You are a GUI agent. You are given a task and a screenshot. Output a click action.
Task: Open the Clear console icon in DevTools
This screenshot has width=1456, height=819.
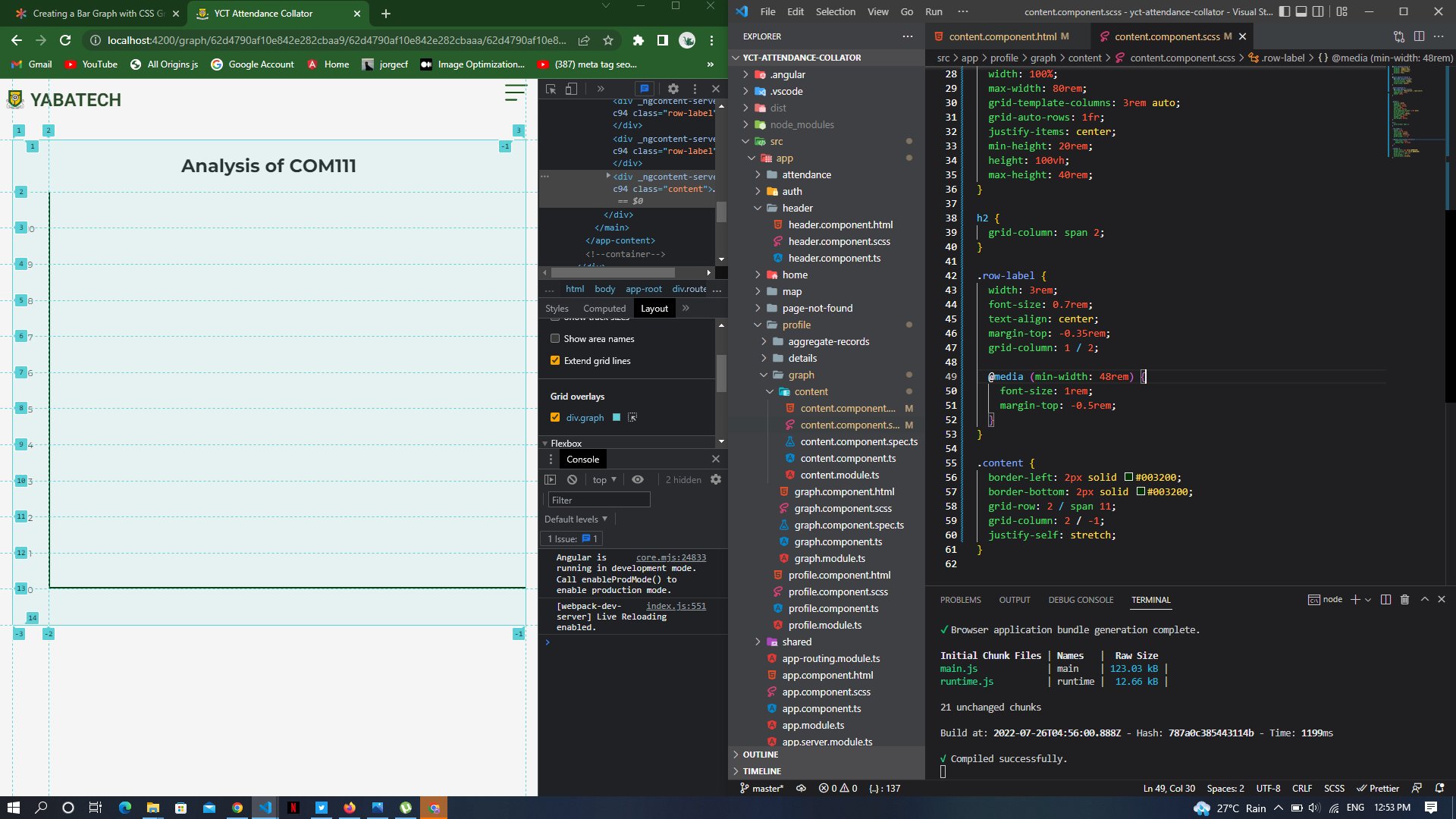click(x=573, y=479)
